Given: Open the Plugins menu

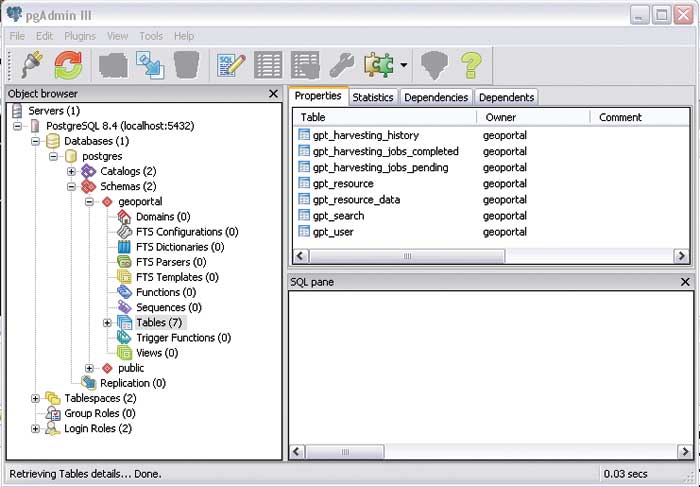Looking at the screenshot, I should [x=80, y=36].
